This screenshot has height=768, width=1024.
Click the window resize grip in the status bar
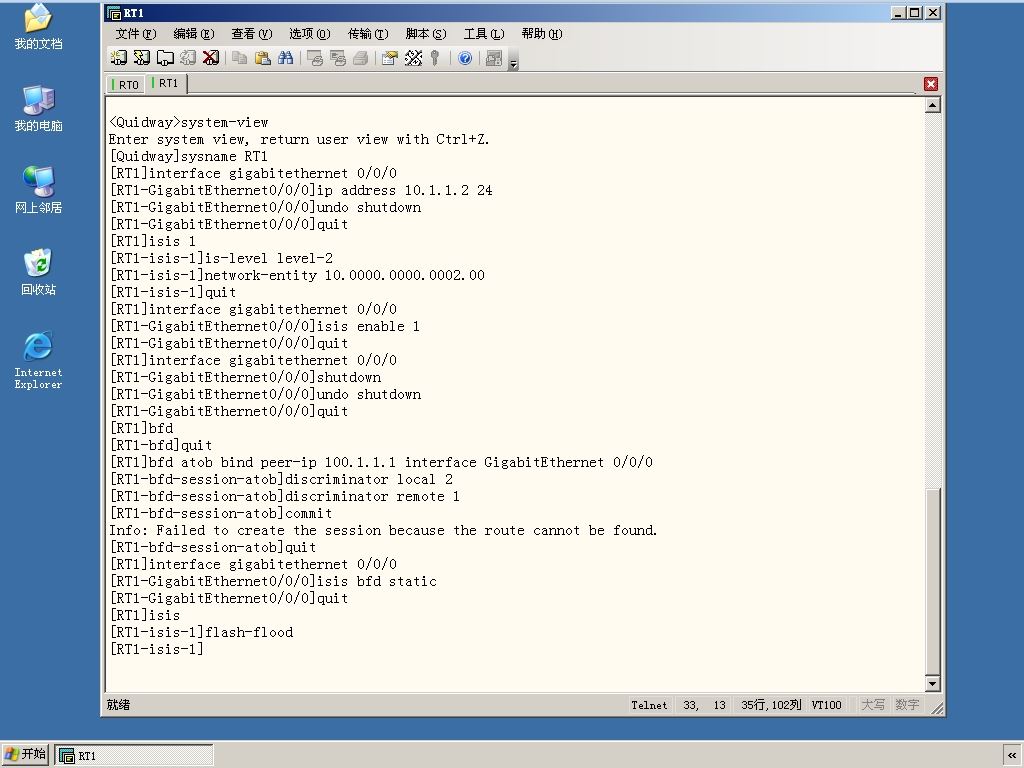point(937,708)
